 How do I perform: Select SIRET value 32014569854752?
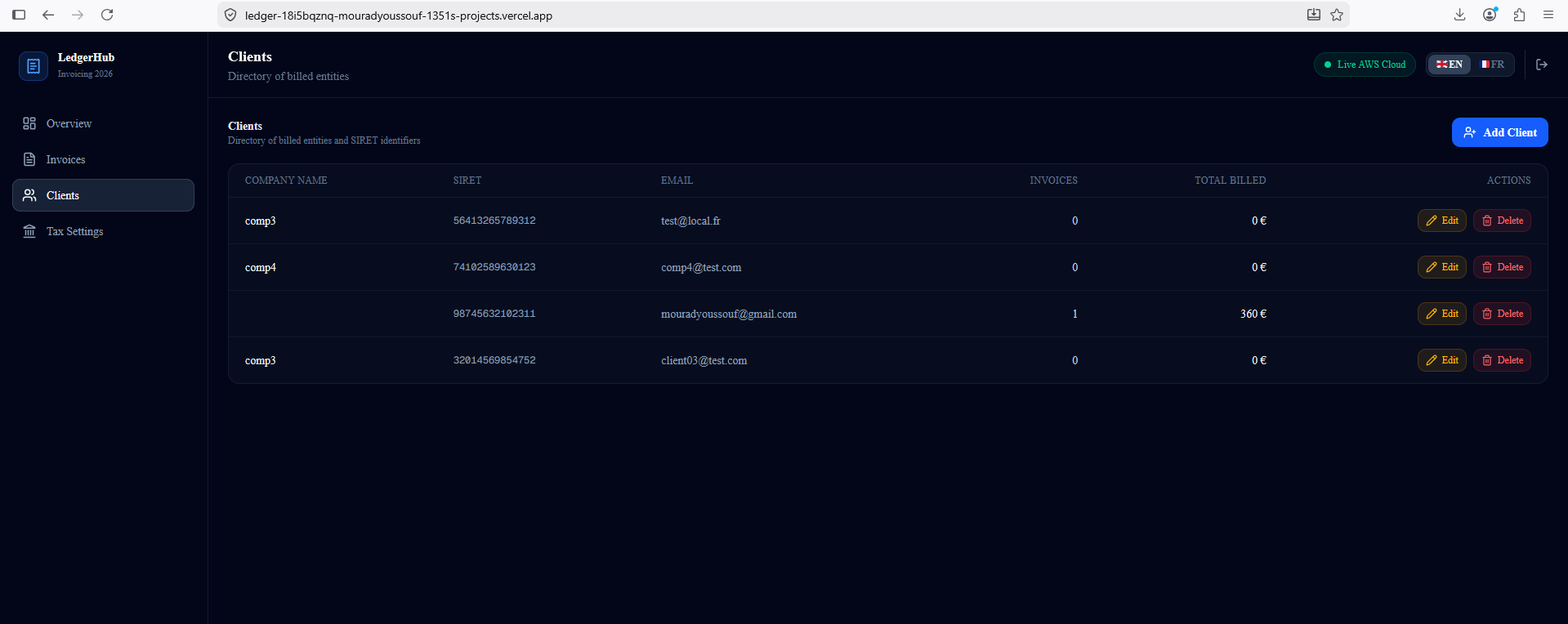(494, 360)
